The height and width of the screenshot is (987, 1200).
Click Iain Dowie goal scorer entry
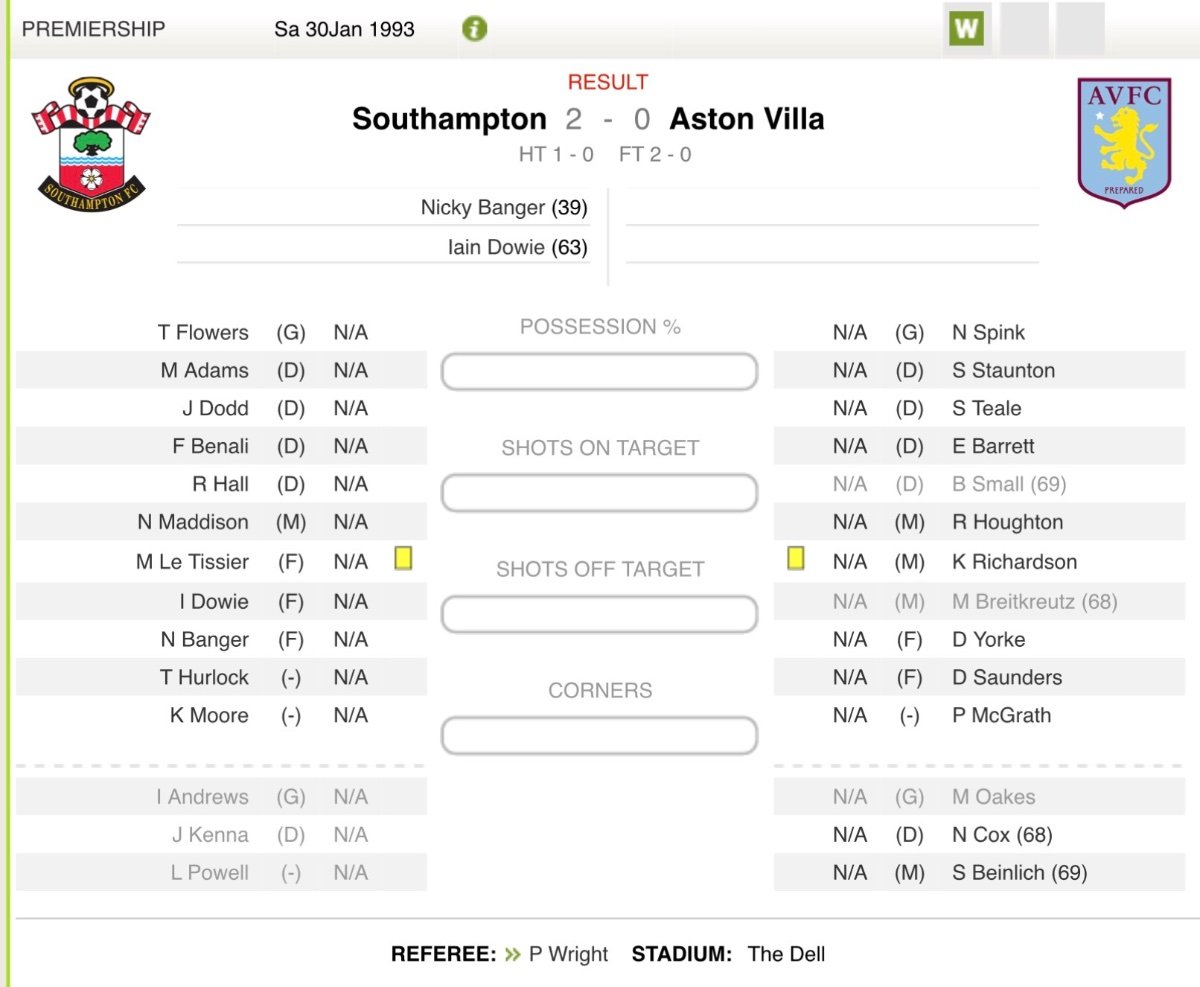517,247
